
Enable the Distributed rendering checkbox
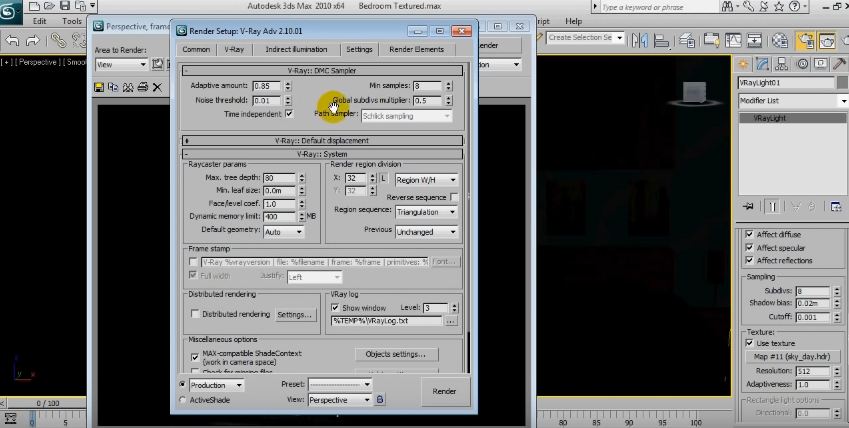tap(195, 314)
